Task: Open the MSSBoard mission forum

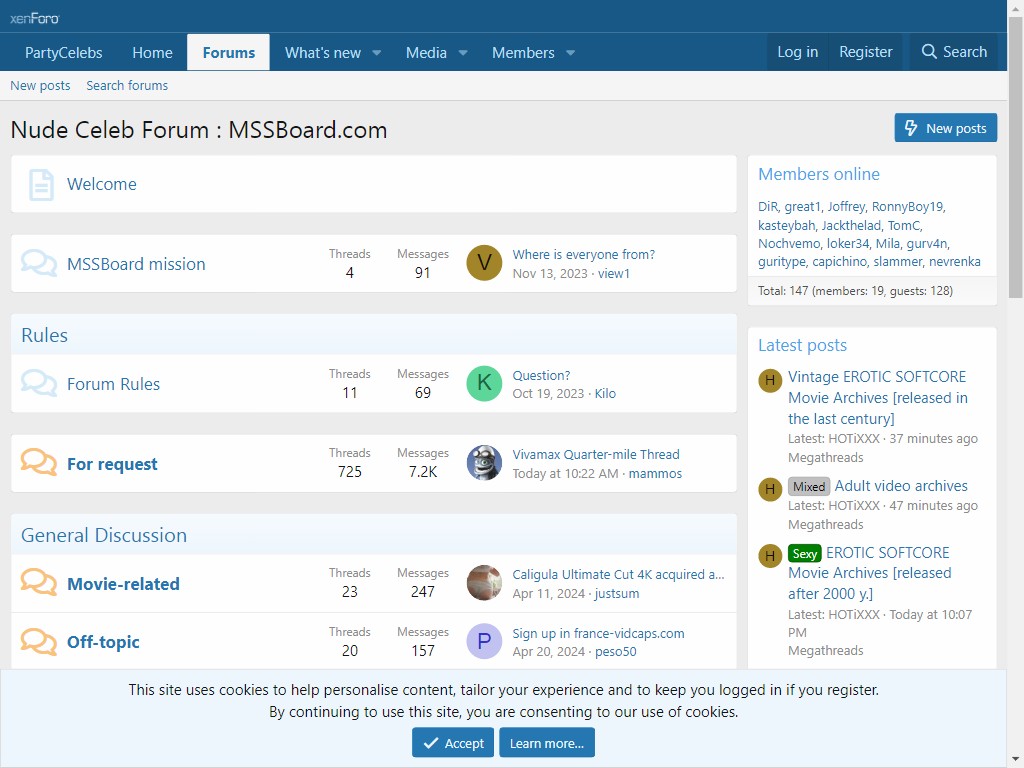Action: [x=136, y=264]
